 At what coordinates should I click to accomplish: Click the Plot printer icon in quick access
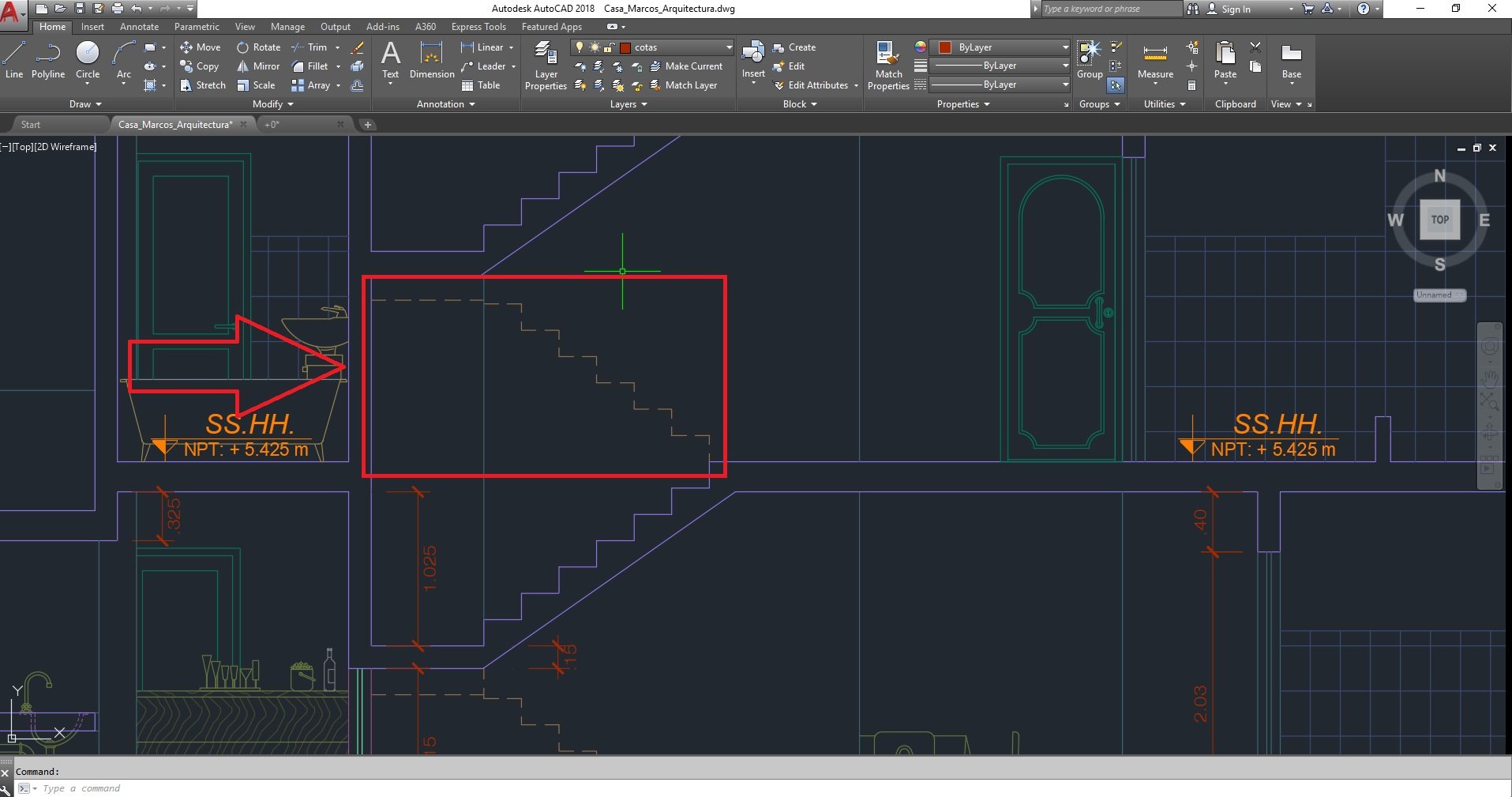(117, 9)
